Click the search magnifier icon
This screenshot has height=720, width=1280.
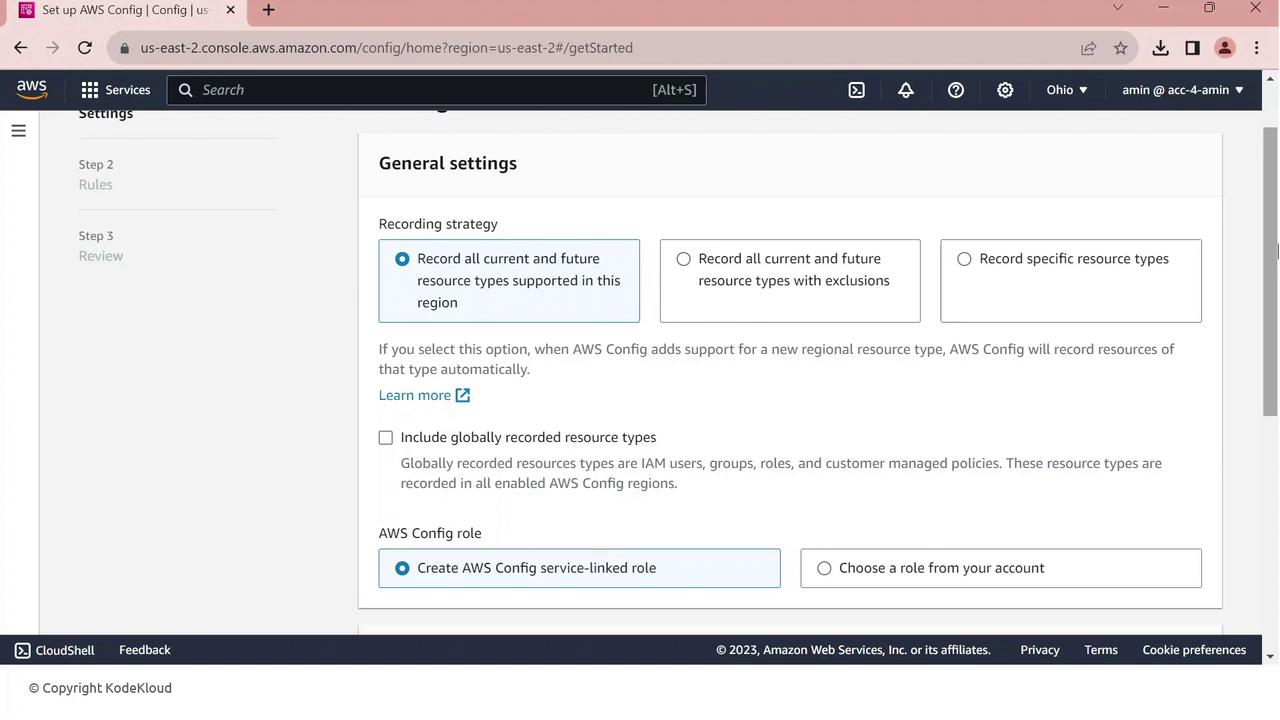pos(185,90)
